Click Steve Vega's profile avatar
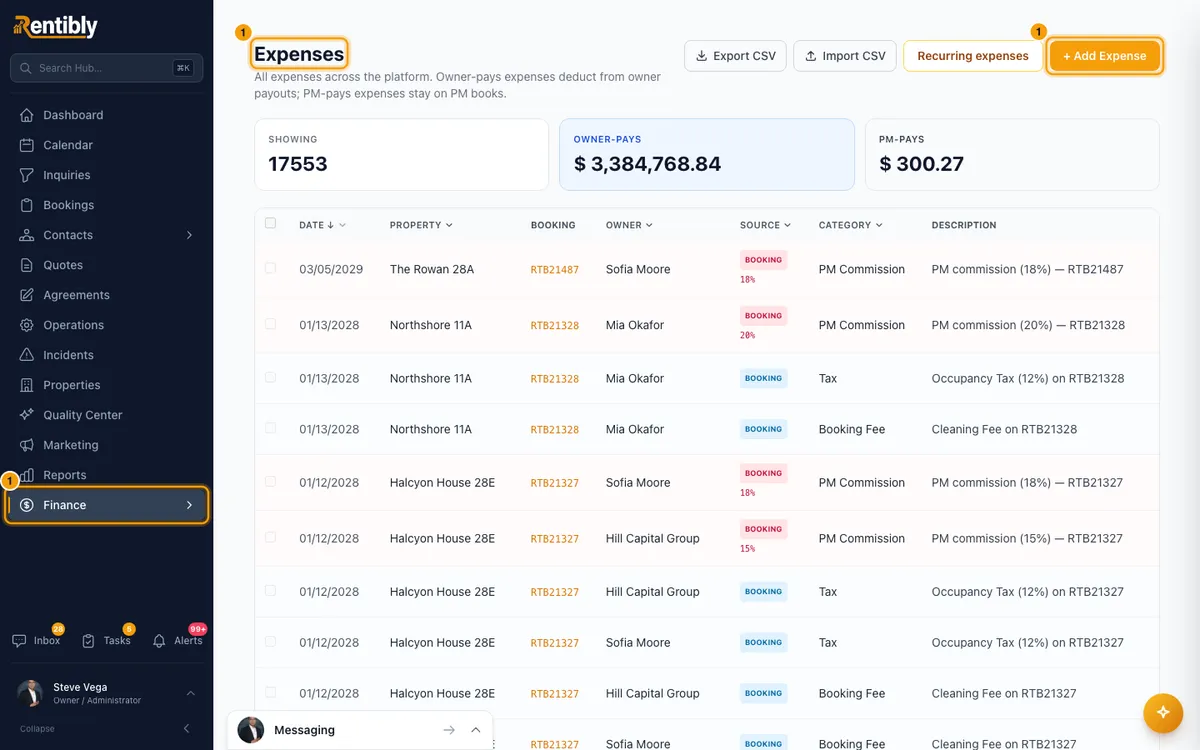Viewport: 1200px width, 750px height. (31, 693)
